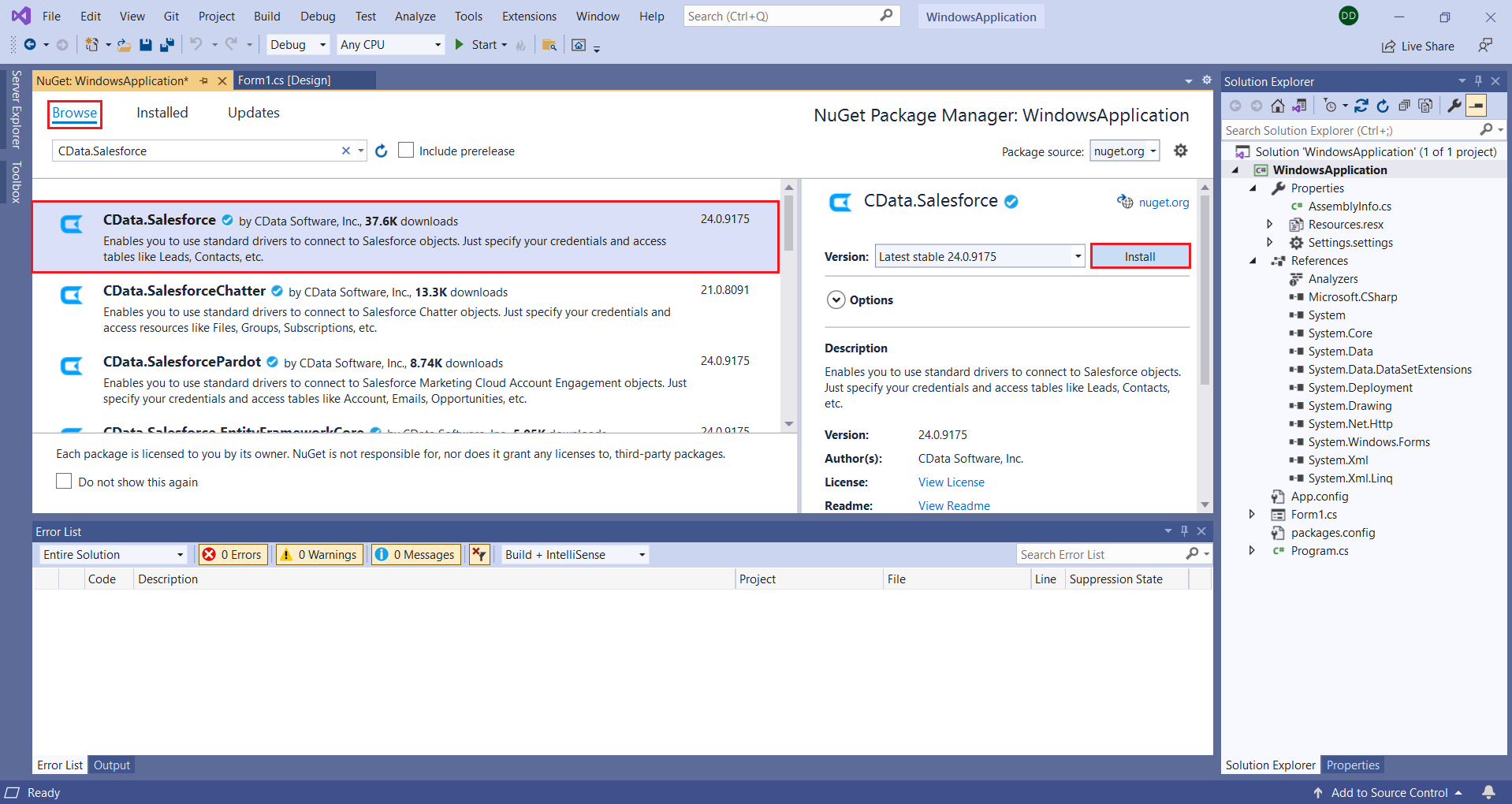The width and height of the screenshot is (1512, 804).
Task: Switch to Form1.cs [Design] tab
Action: coord(285,80)
